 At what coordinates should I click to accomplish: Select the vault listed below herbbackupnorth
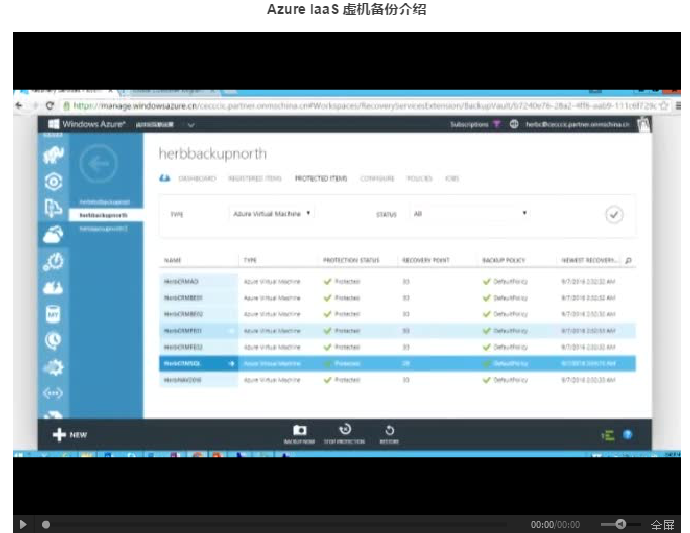point(103,228)
